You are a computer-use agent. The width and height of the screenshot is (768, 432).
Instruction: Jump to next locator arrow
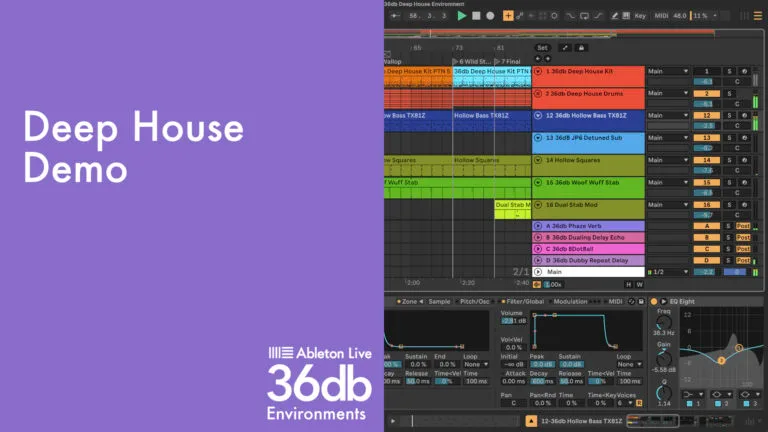coord(547,59)
